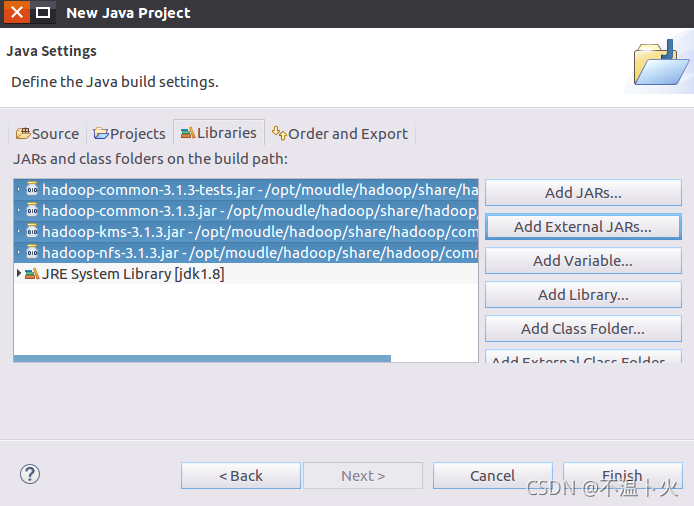Click the Next > button
The height and width of the screenshot is (506, 694).
[363, 476]
